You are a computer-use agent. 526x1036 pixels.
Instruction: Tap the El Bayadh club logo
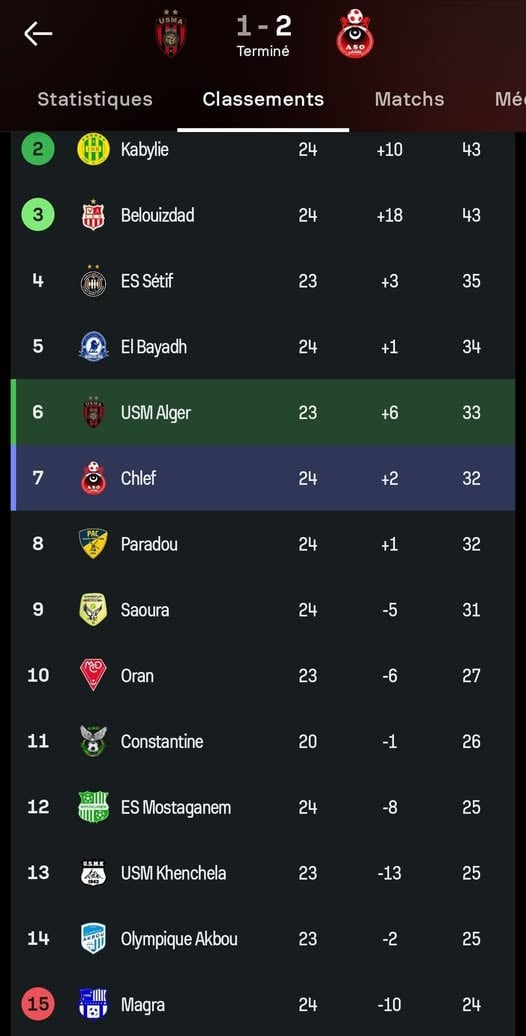pyautogui.click(x=93, y=346)
